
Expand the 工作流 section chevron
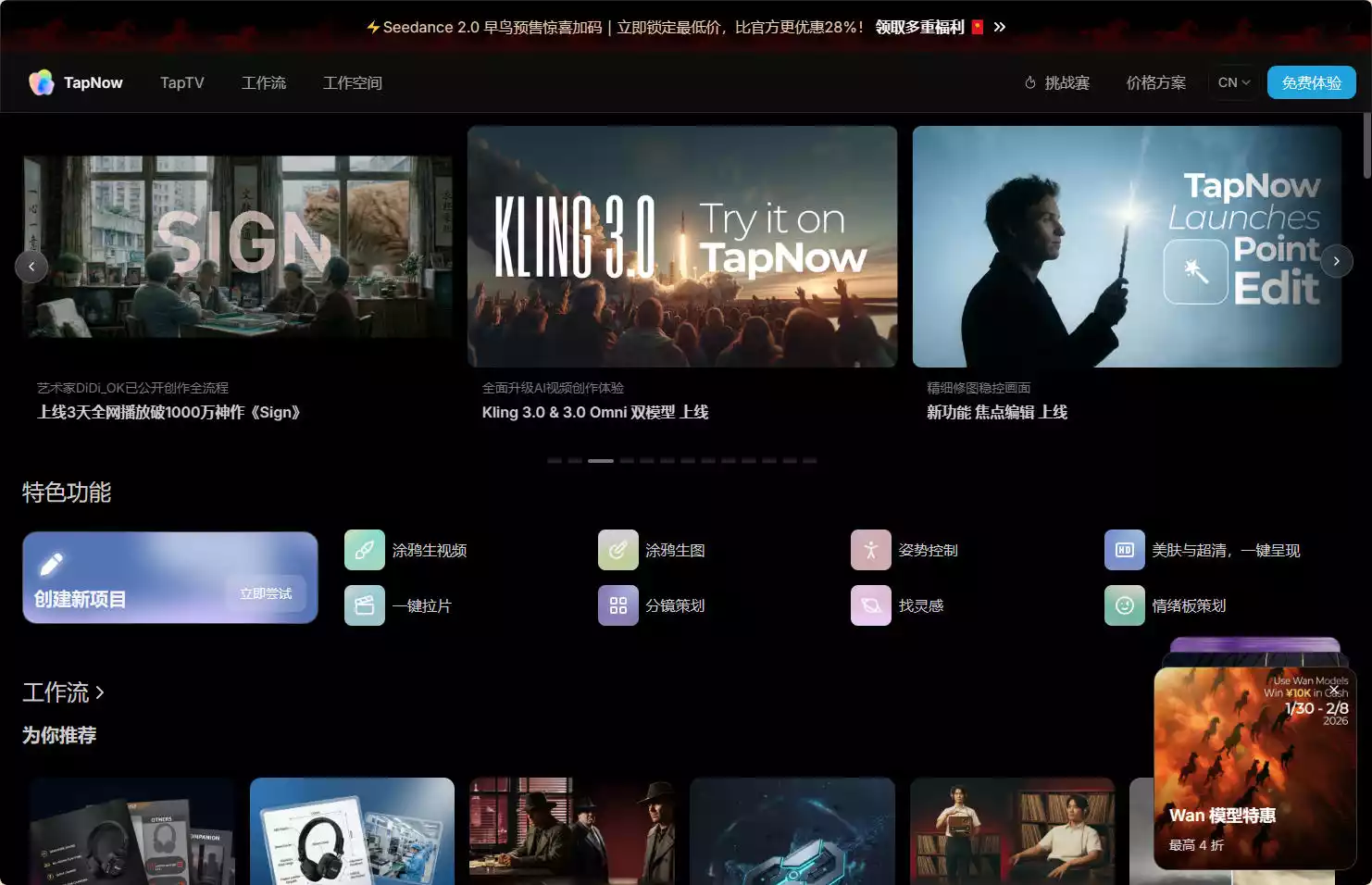click(x=100, y=692)
